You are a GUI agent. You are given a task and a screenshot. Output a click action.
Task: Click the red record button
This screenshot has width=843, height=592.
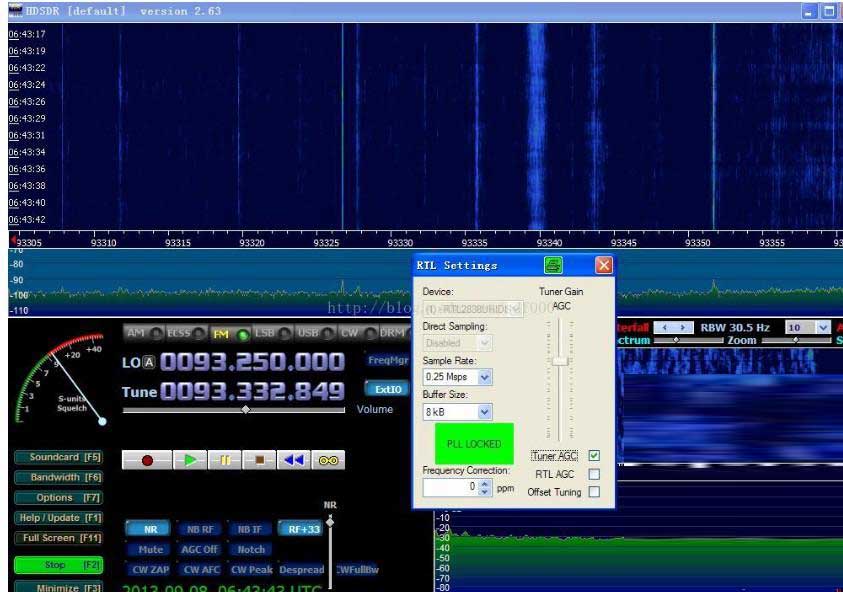(148, 460)
